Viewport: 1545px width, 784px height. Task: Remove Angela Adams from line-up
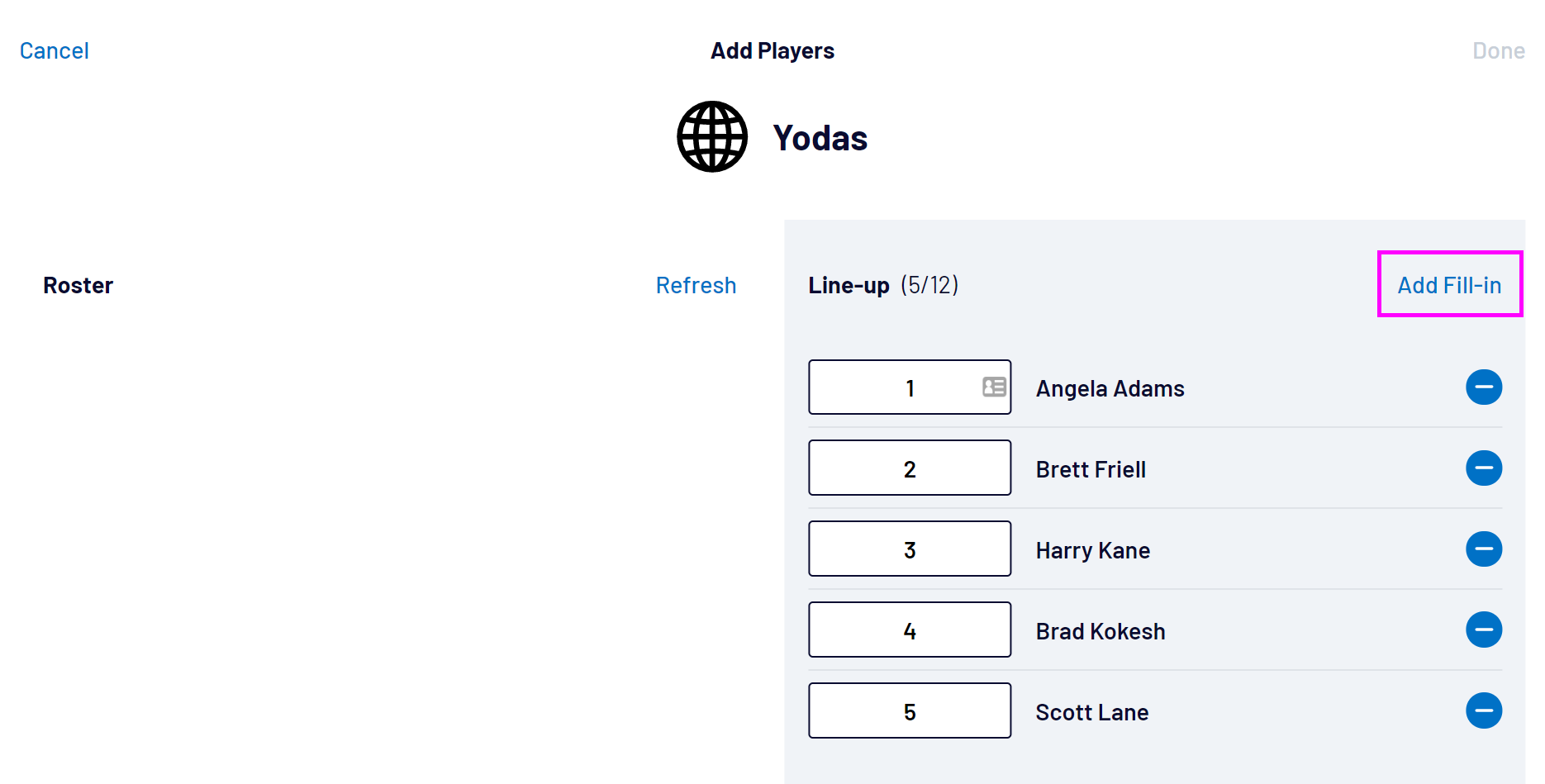[1483, 387]
